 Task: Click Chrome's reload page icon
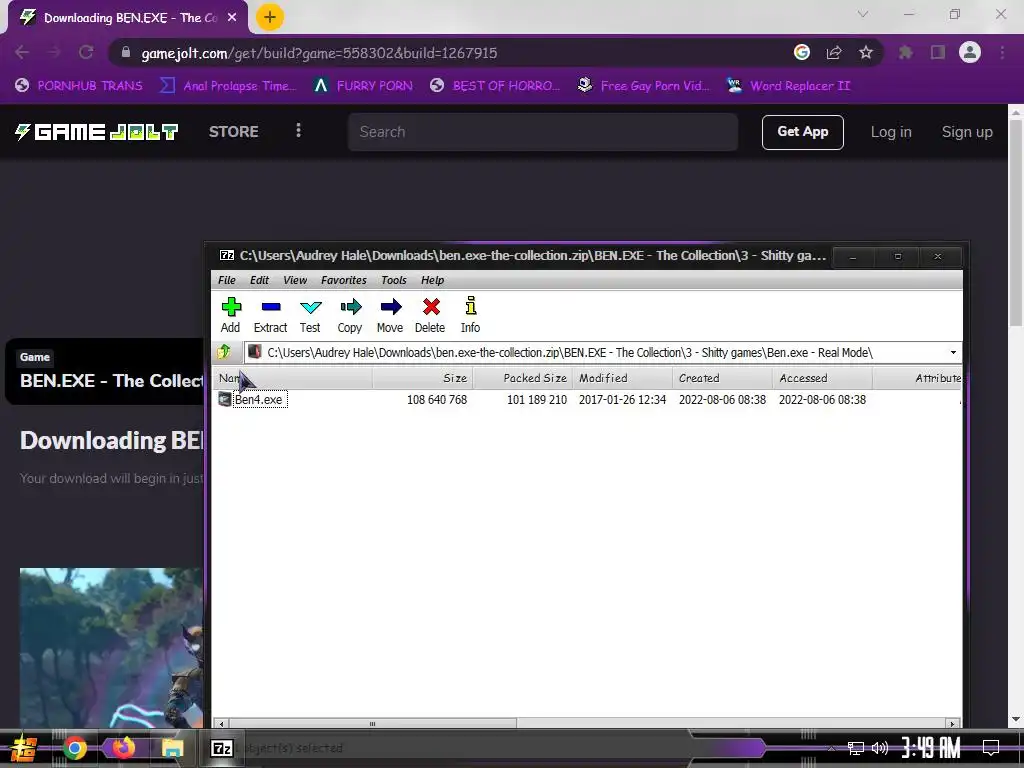86,52
